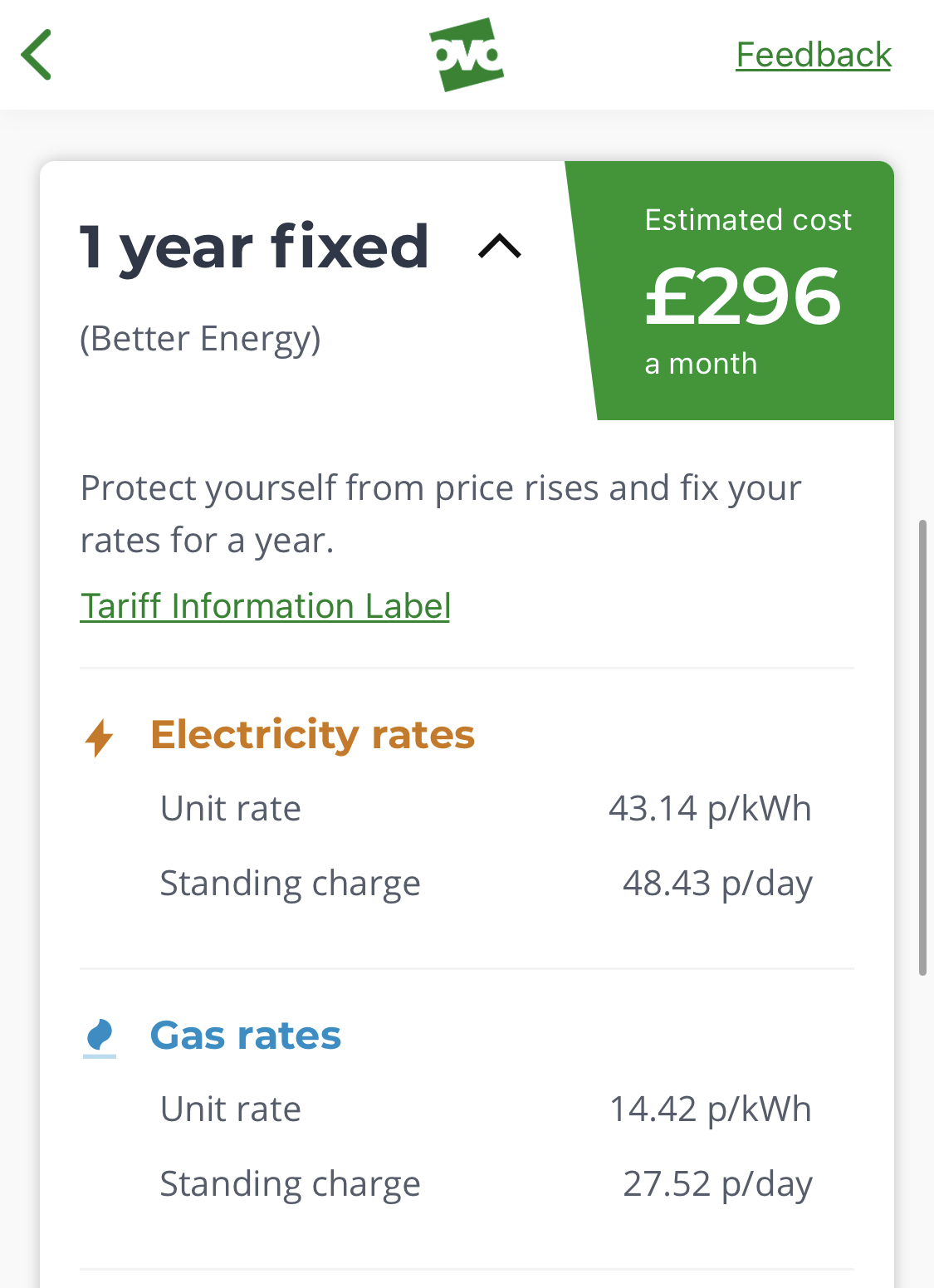This screenshot has height=1288, width=934.
Task: Open the Feedback link
Action: pos(814,55)
